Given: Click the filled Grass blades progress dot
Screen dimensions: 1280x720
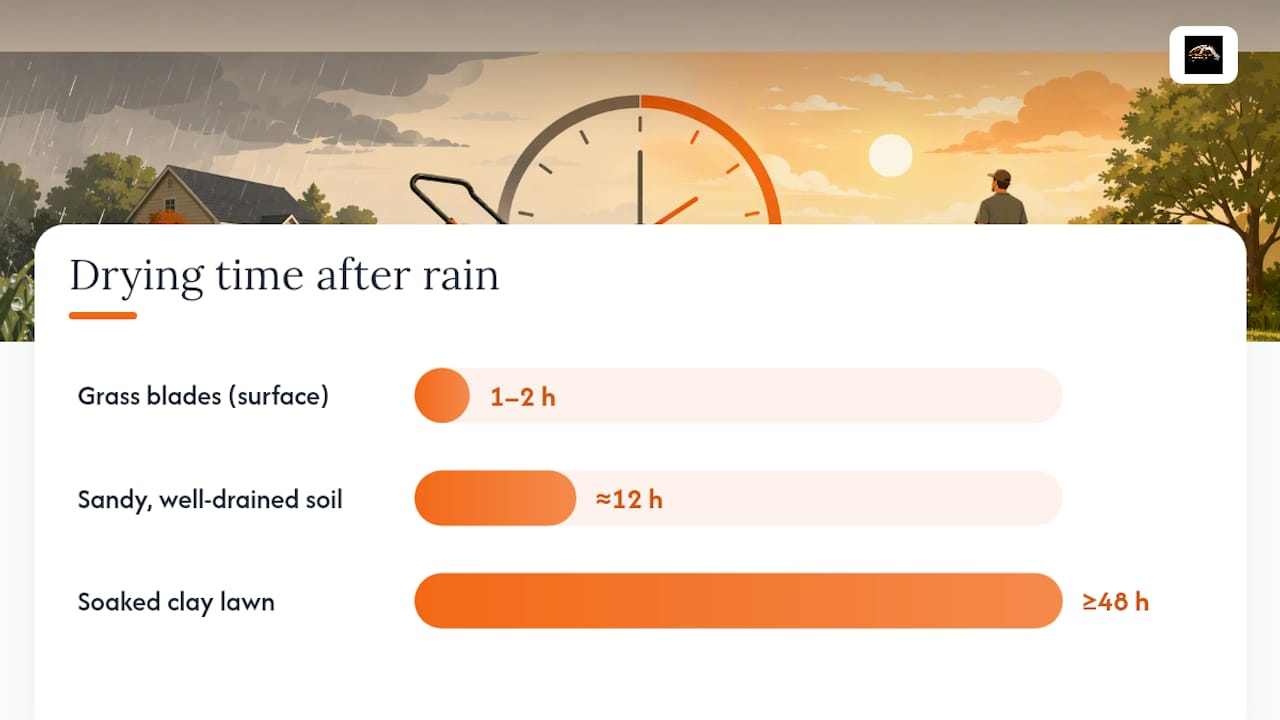Looking at the screenshot, I should pyautogui.click(x=442, y=396).
